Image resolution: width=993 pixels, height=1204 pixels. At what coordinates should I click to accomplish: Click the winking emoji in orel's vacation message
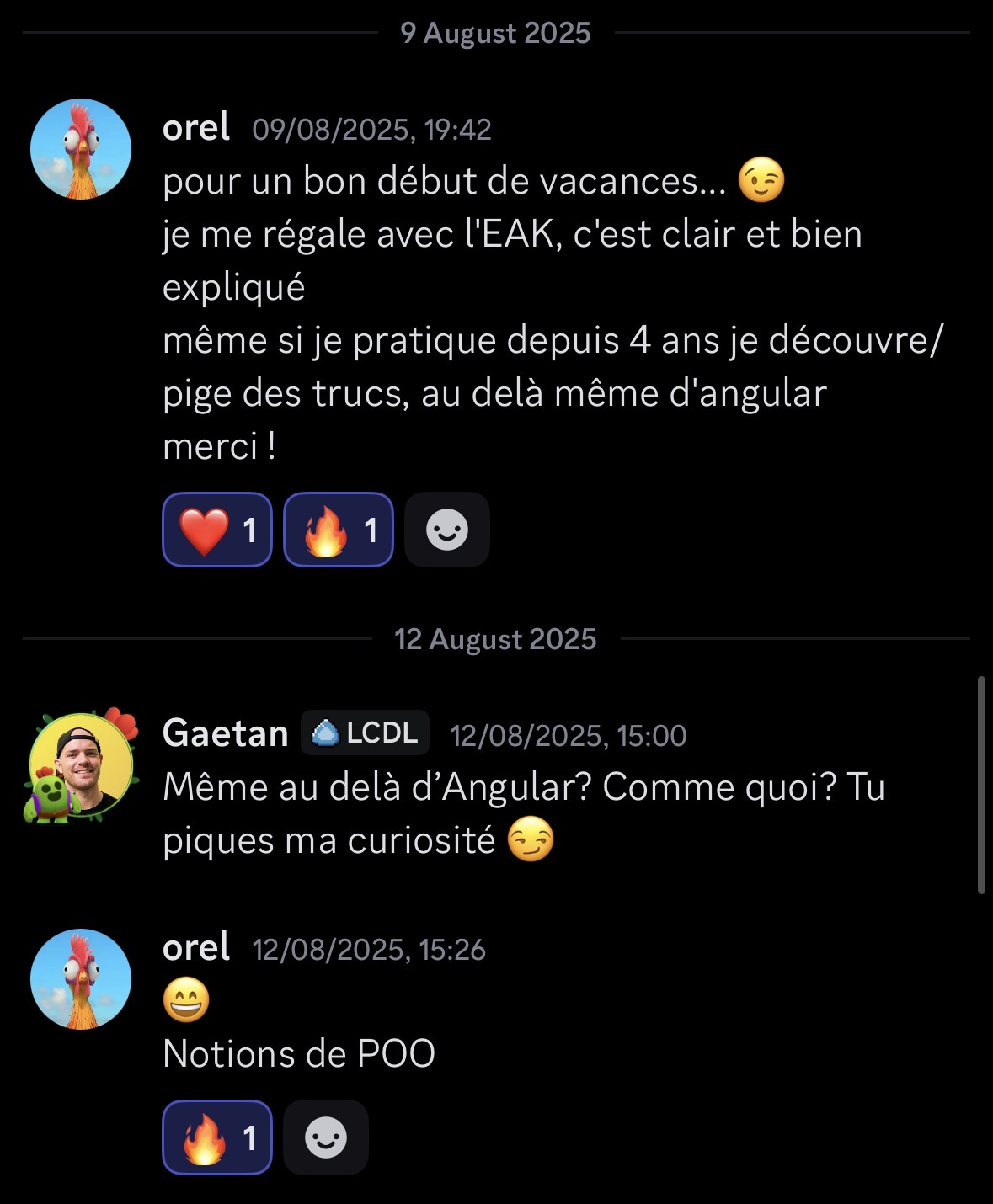pos(761,179)
